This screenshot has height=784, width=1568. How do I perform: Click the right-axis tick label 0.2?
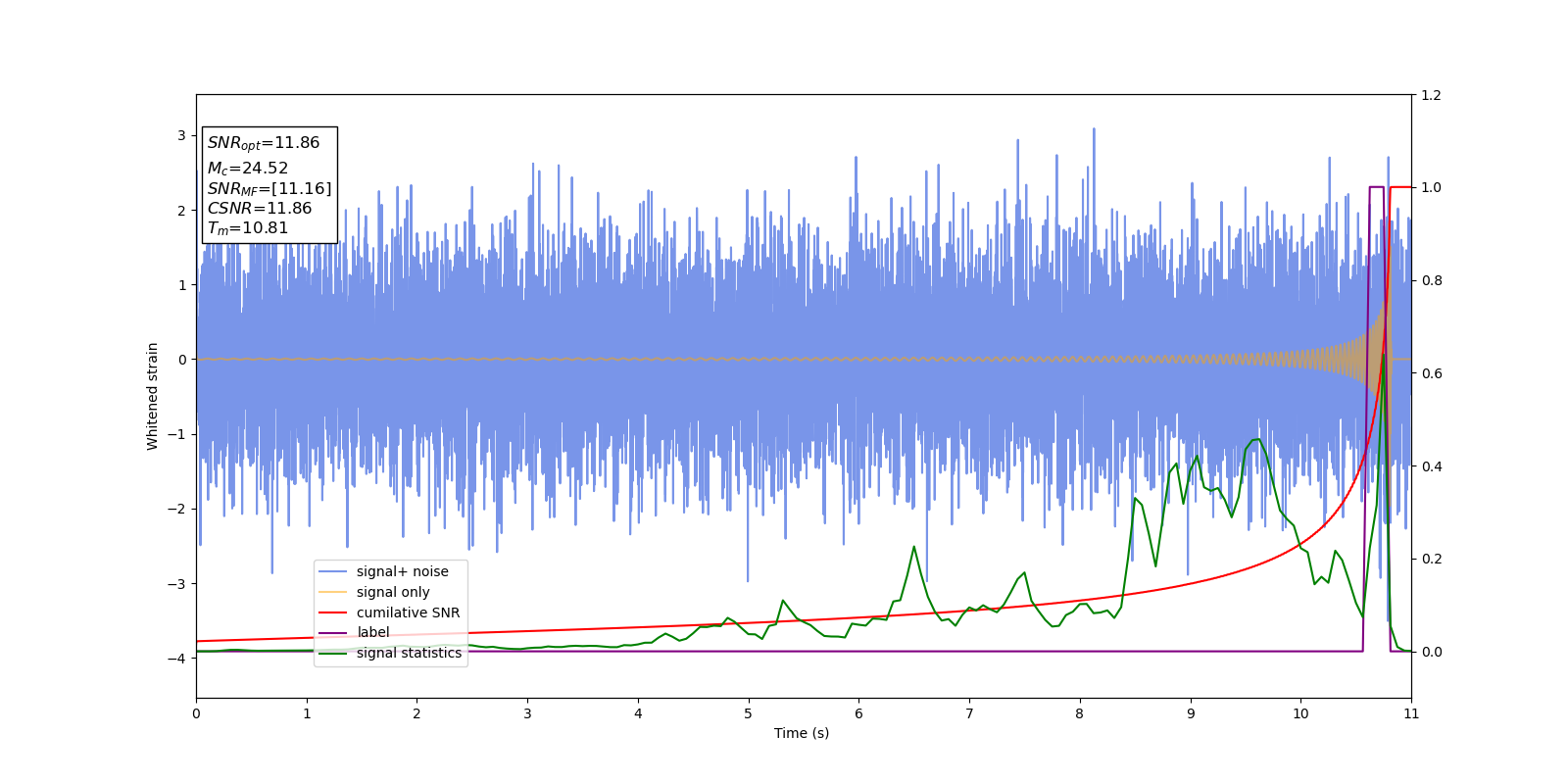(x=1431, y=559)
